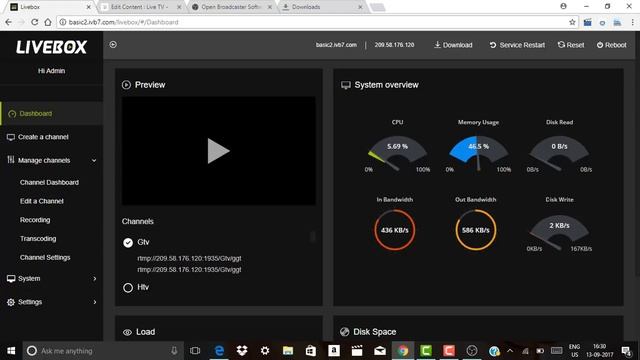
Task: Click the Manage channels sliders icon
Action: [x=11, y=160]
